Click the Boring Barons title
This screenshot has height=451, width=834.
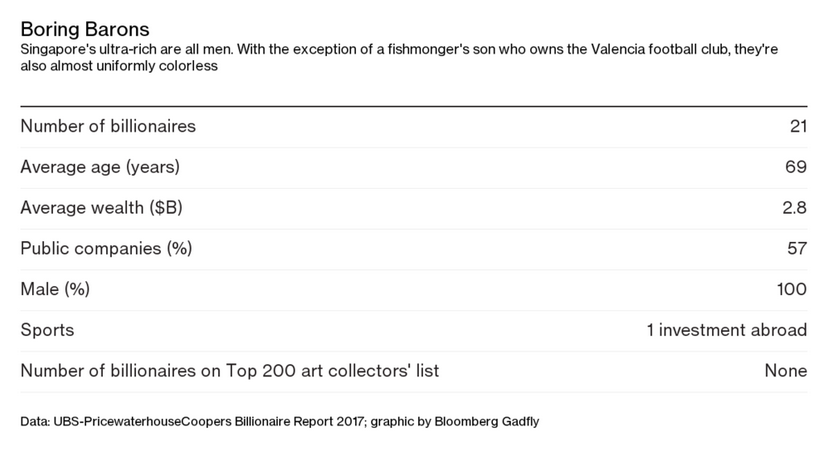point(85,29)
